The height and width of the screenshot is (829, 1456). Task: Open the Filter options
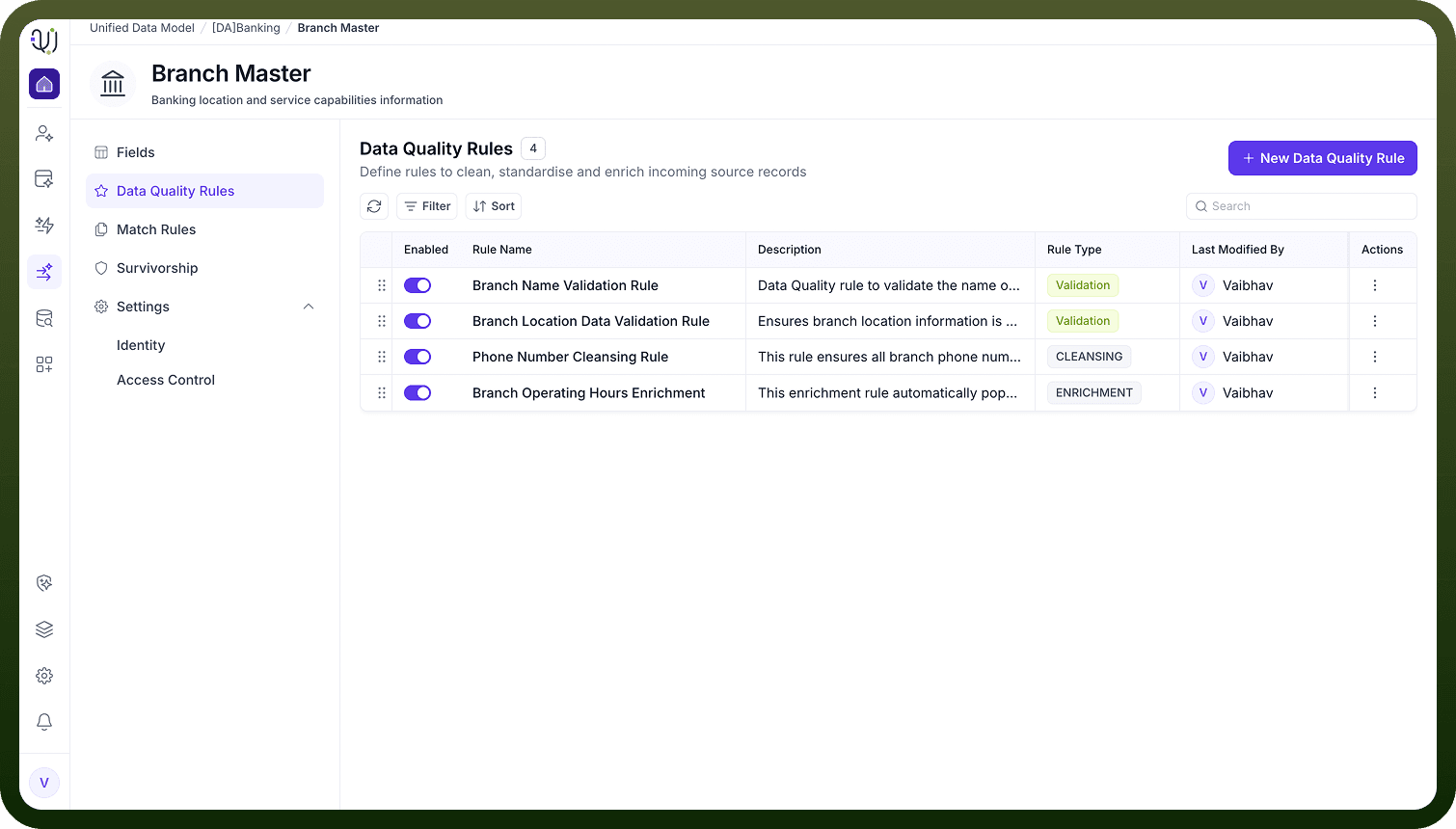(427, 206)
